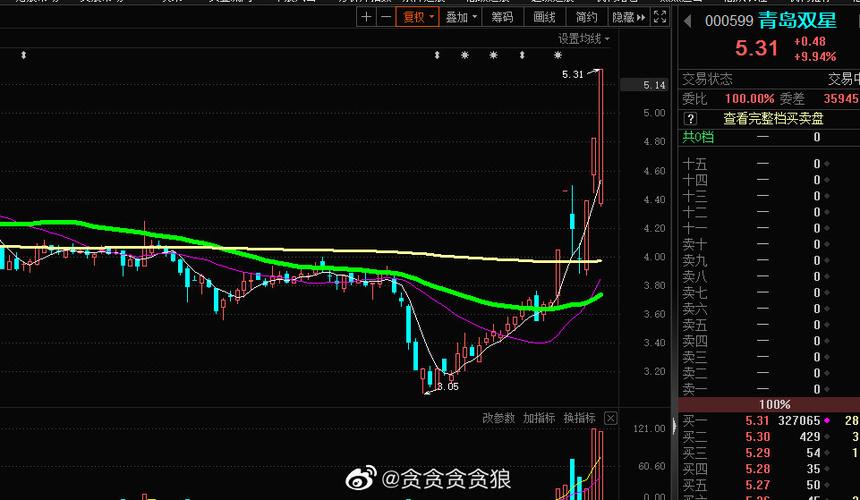Image resolution: width=860 pixels, height=500 pixels.
Task: Expand the 叠加 overlay dropdown
Action: [x=460, y=17]
